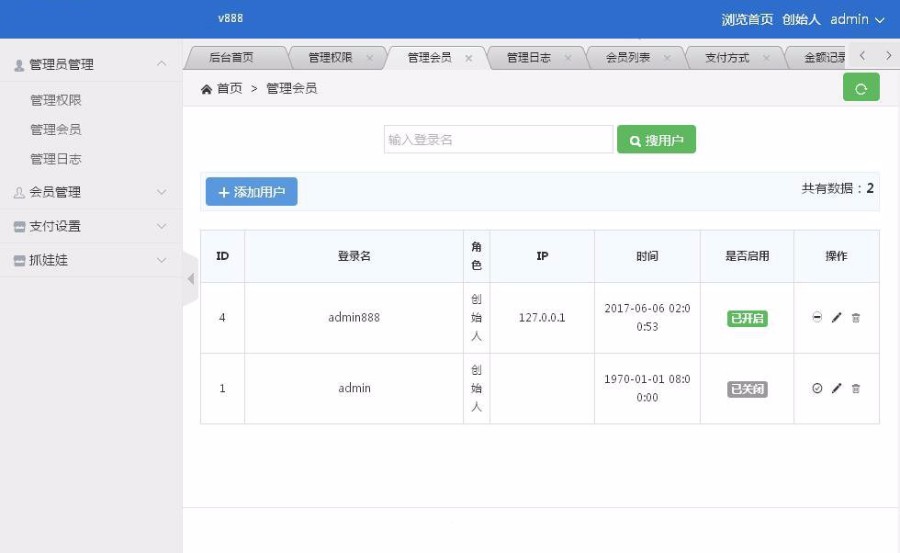Edit the admin user row pencil icon
The width and height of the screenshot is (900, 553).
point(836,388)
